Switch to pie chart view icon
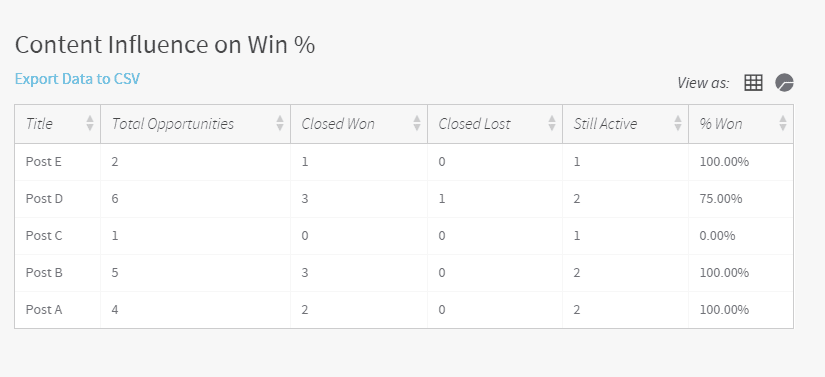Screen dimensions: 825x377 [784, 83]
